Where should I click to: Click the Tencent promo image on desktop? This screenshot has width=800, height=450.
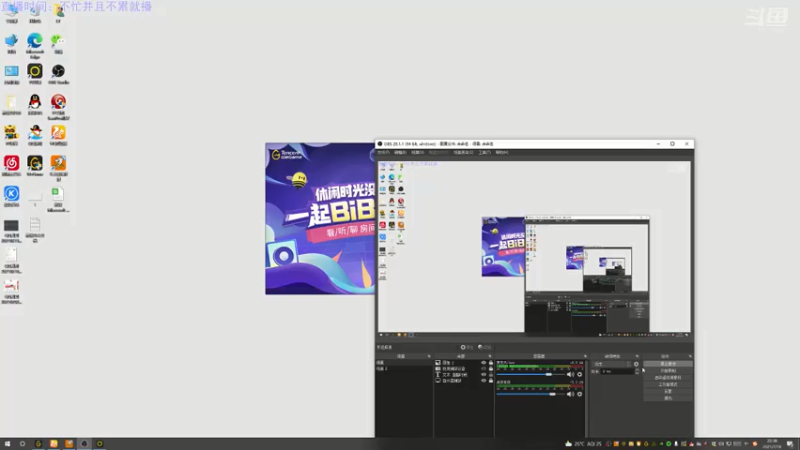tap(320, 218)
